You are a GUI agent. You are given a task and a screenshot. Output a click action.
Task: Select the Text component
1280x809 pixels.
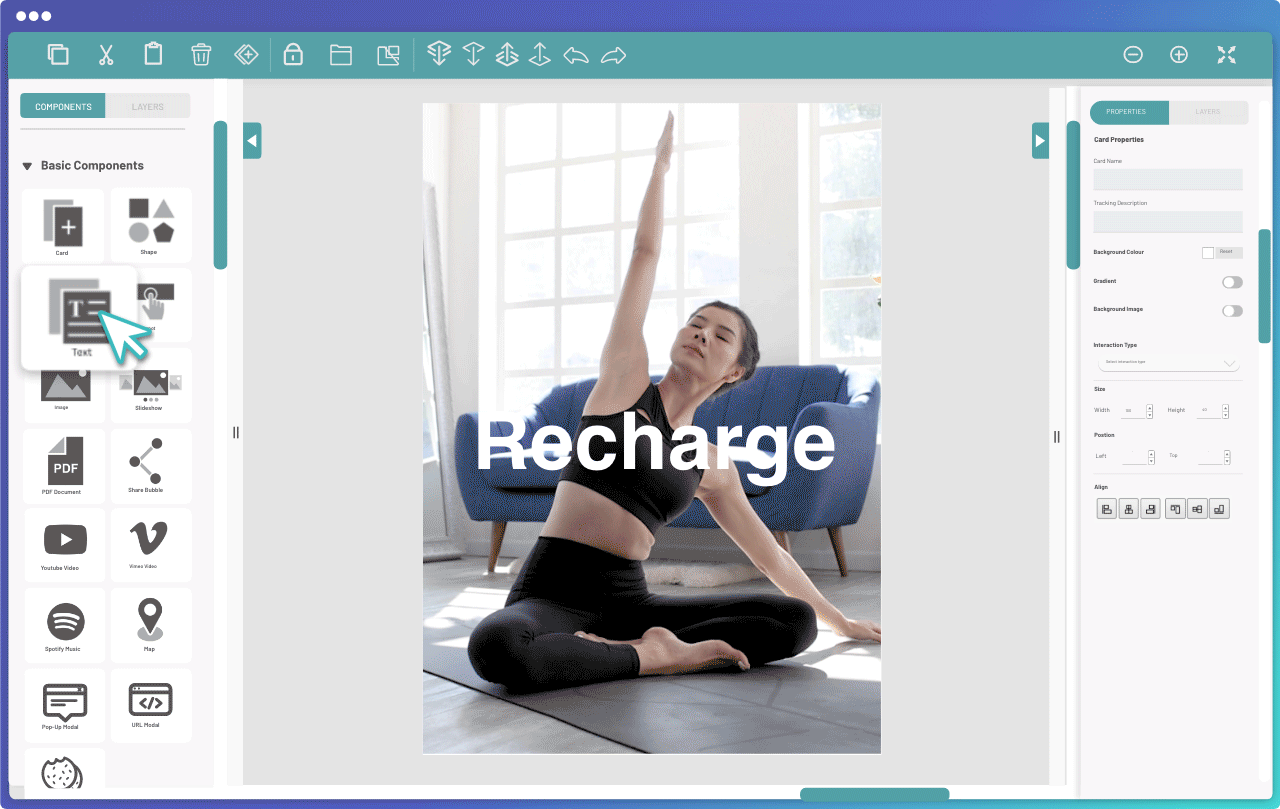coord(79,317)
